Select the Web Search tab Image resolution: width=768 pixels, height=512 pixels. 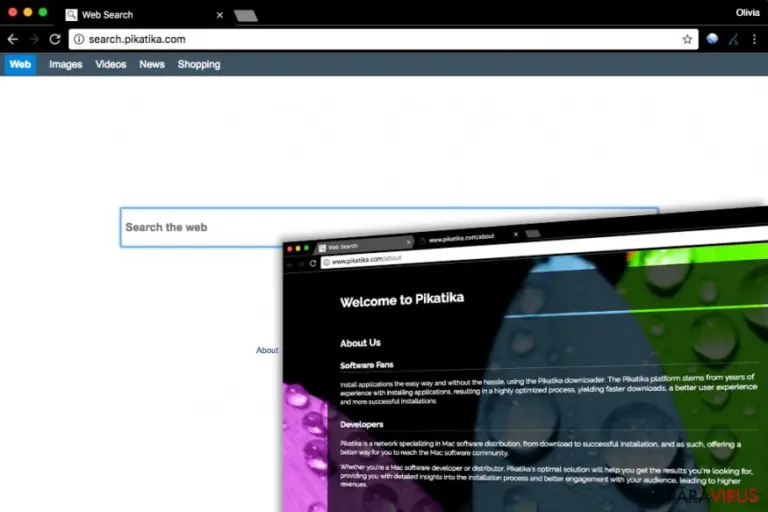coord(144,15)
